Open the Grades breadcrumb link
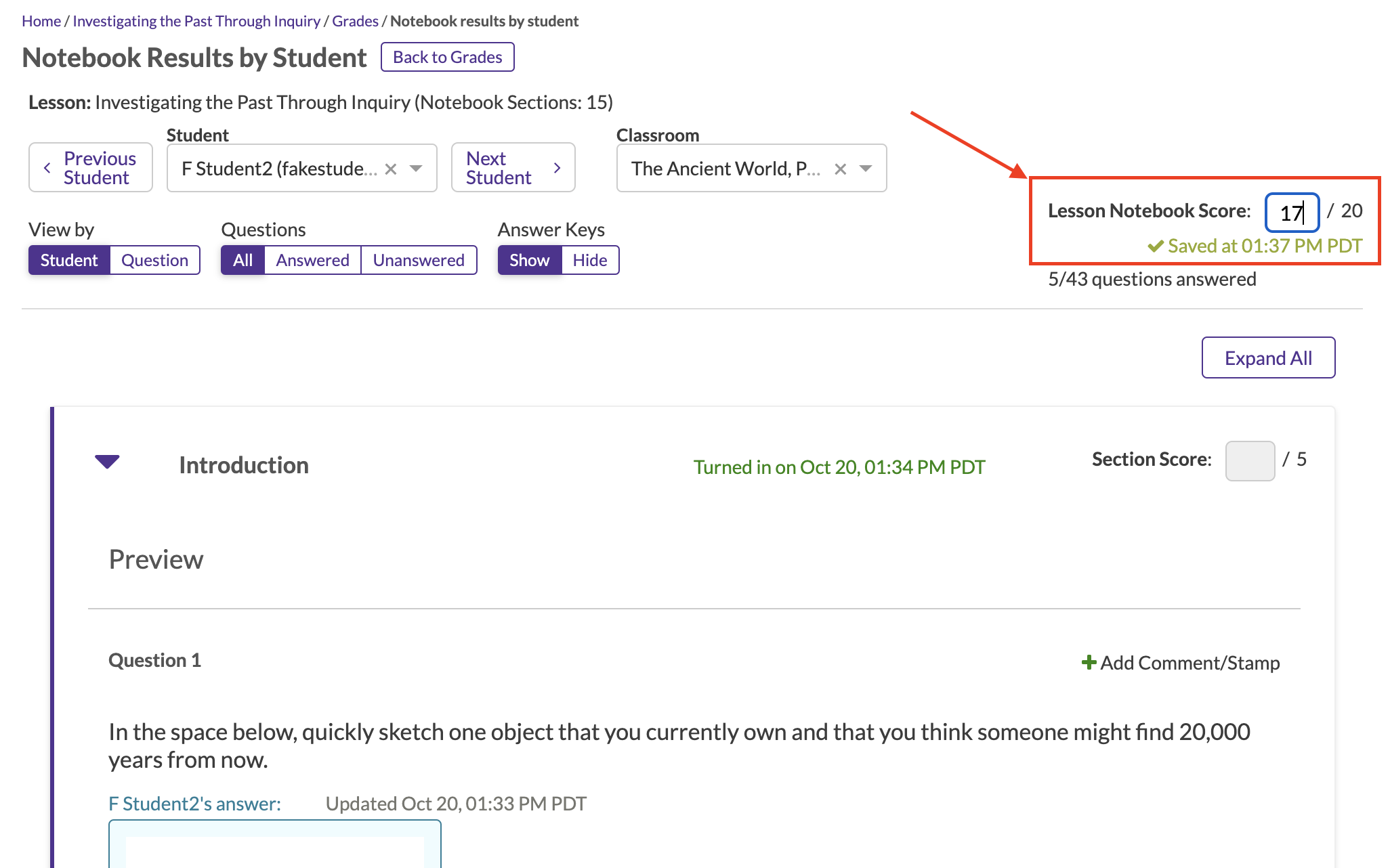The width and height of the screenshot is (1390, 868). pyautogui.click(x=355, y=21)
